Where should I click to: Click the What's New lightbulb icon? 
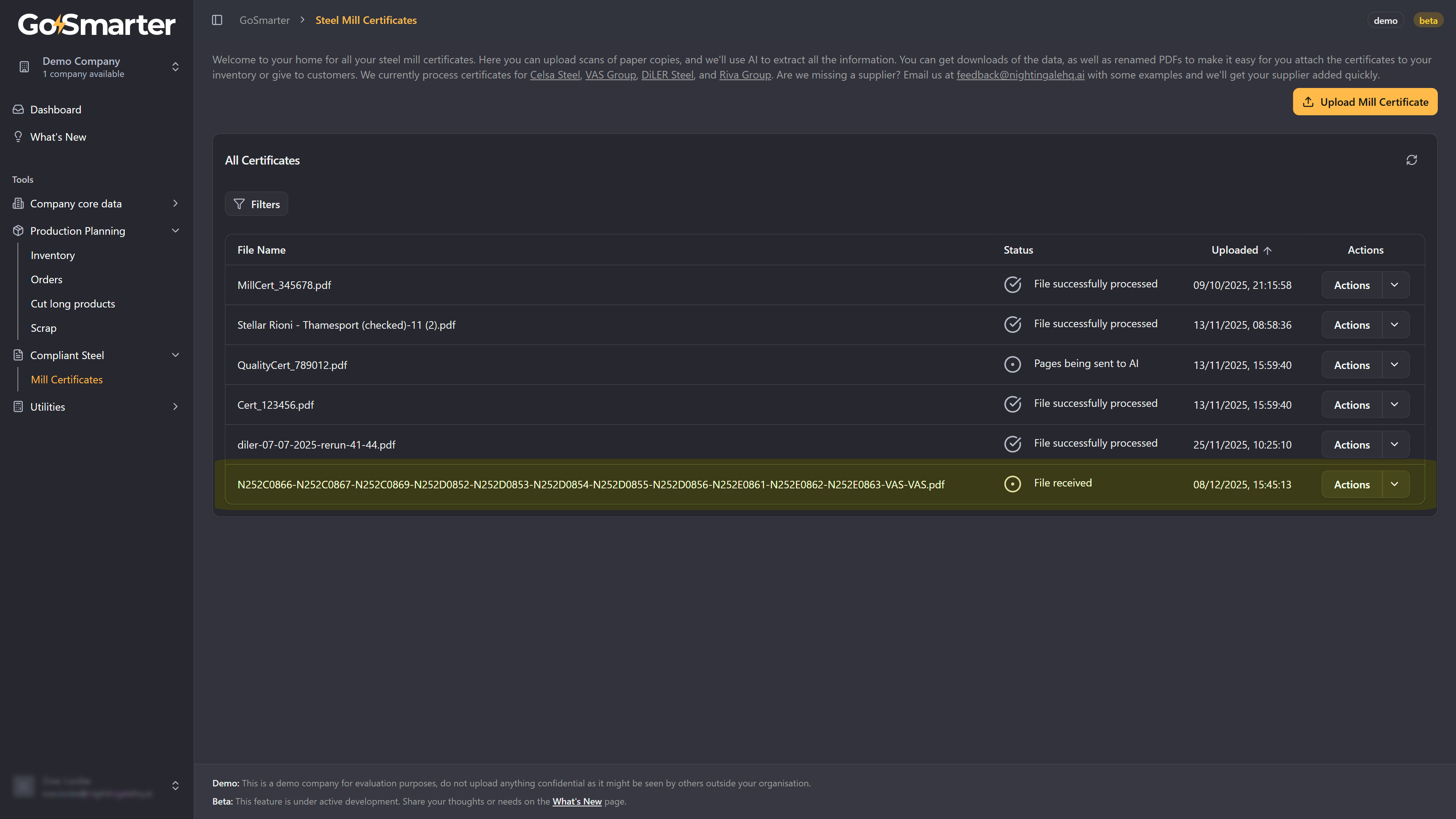click(18, 137)
